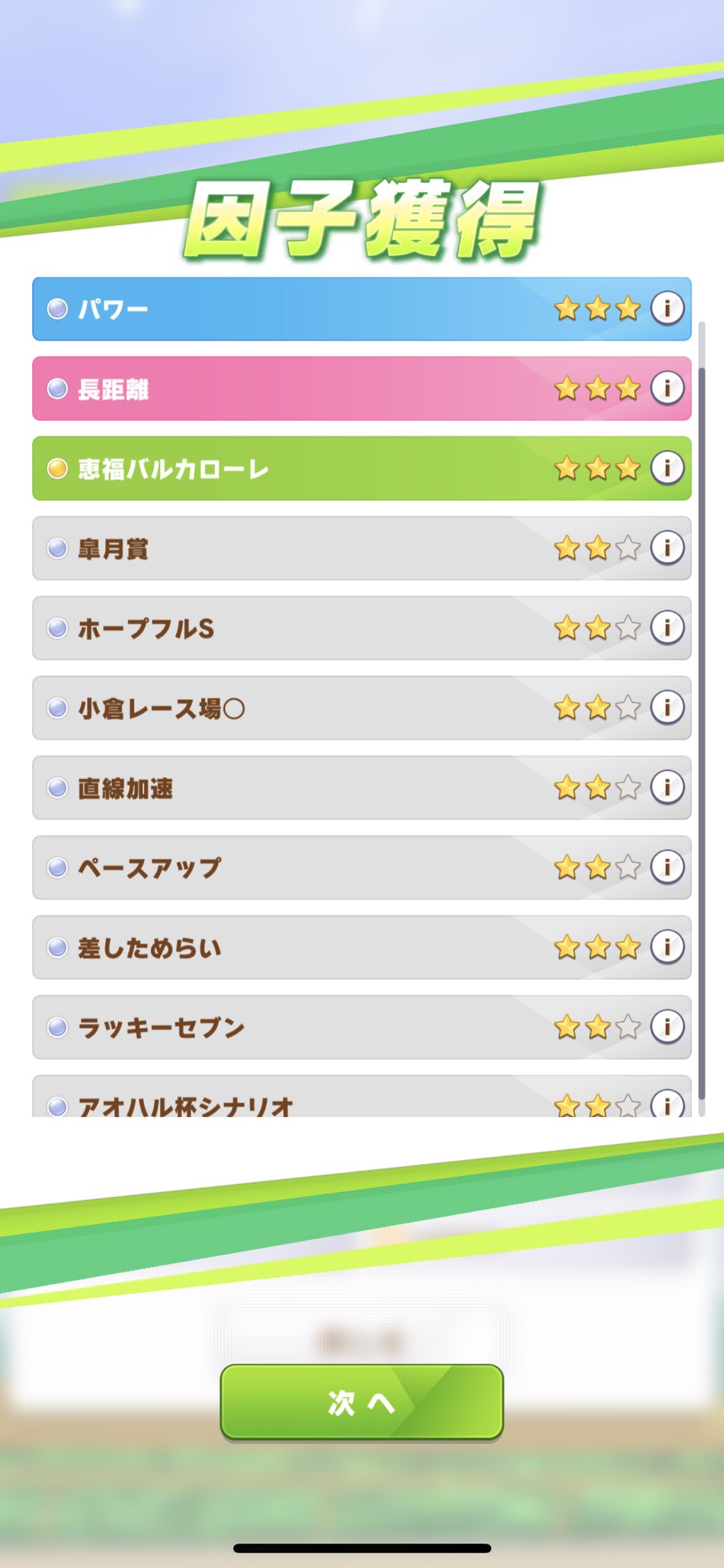This screenshot has height=1568, width=724.
Task: Click the 次へ button
Action: [362, 1403]
